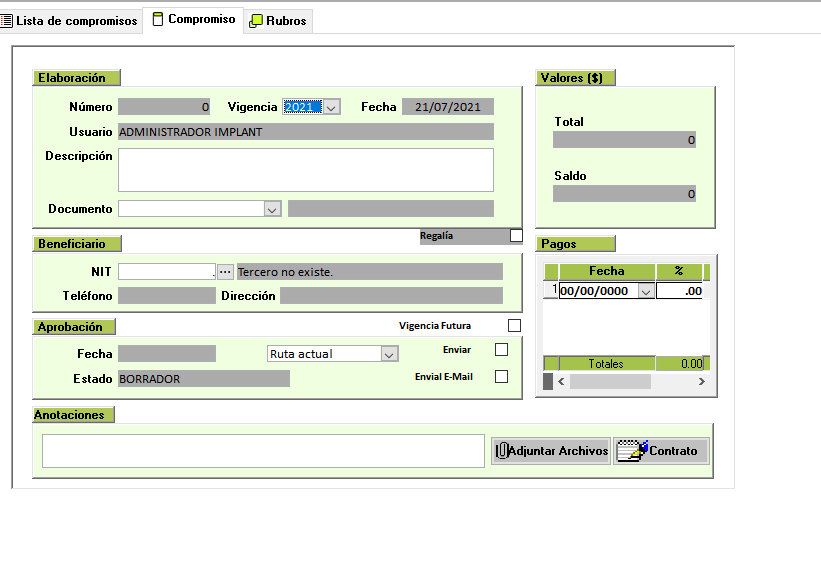Select the Compromiso tab
821x576 pixels.
pyautogui.click(x=194, y=20)
